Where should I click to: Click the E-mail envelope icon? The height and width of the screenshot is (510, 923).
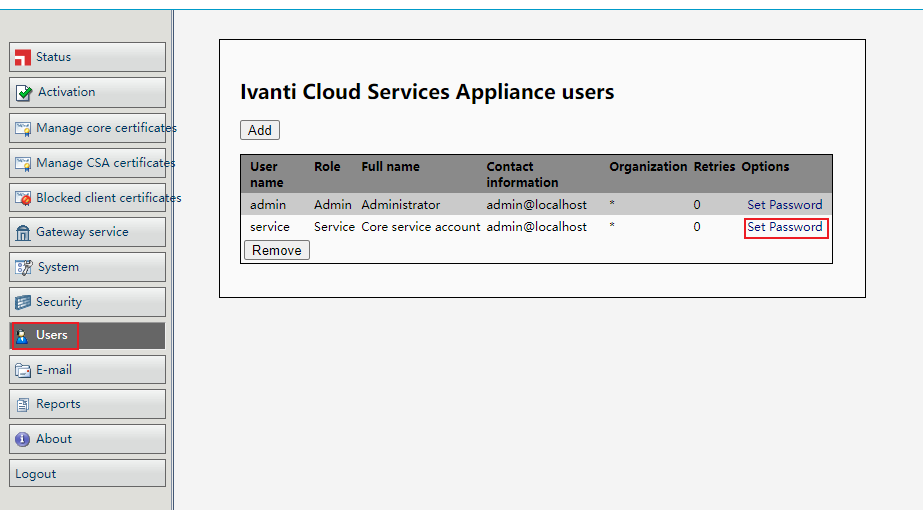tap(23, 370)
